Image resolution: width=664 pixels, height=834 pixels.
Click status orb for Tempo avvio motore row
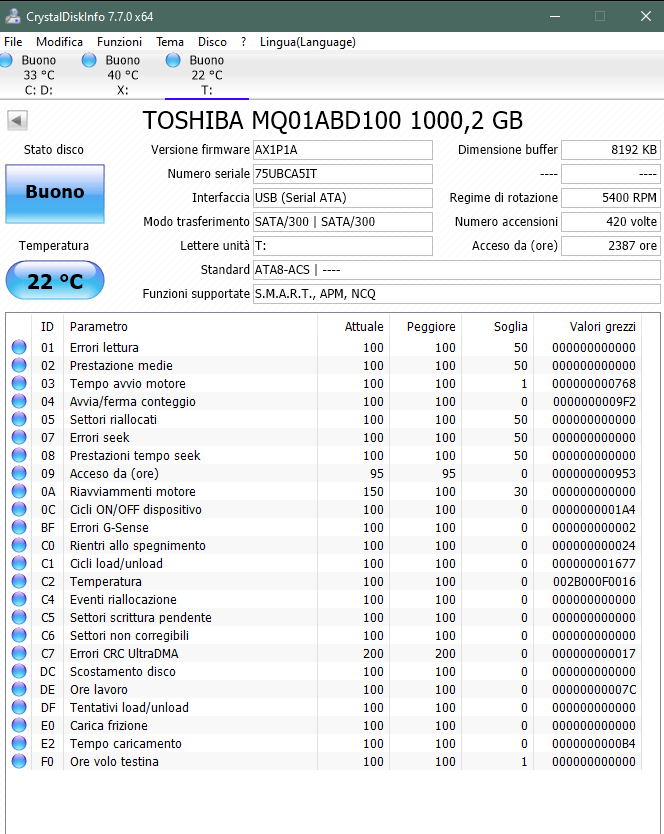tap(19, 383)
